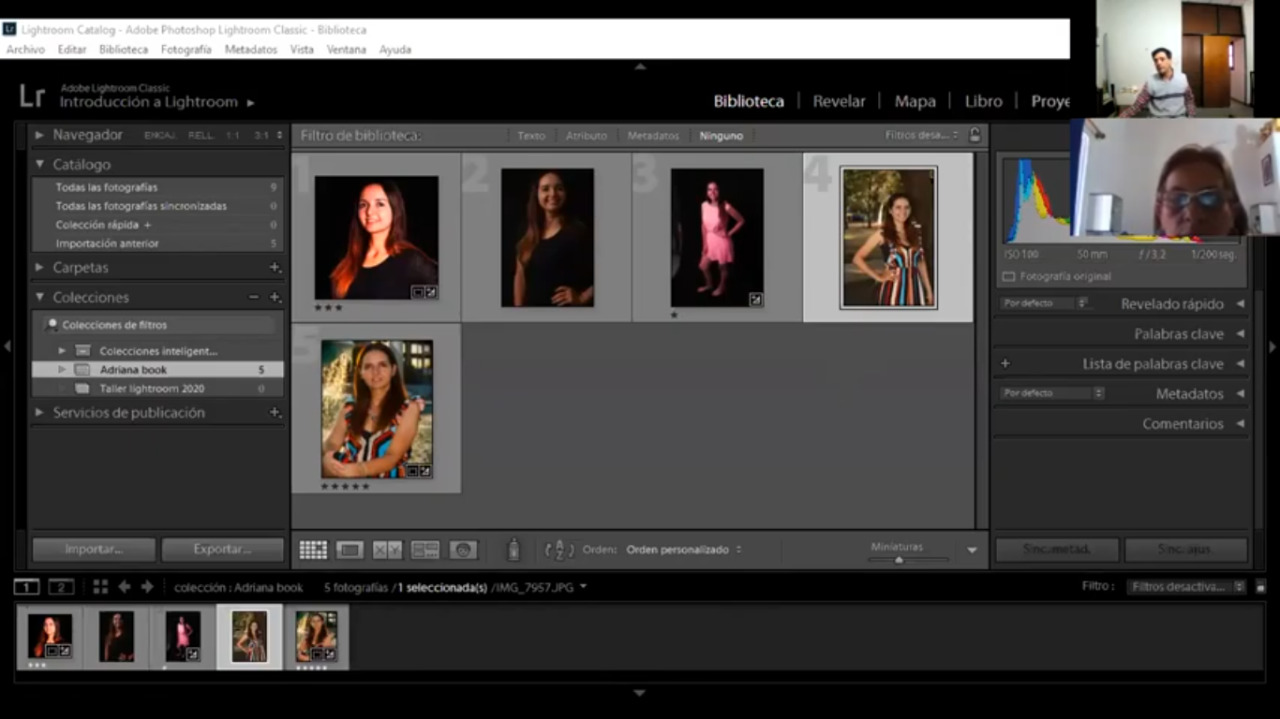Screen dimensions: 1280x719
Task: Toggle Fotografía original checkbox under histogram
Action: pyautogui.click(x=1008, y=276)
